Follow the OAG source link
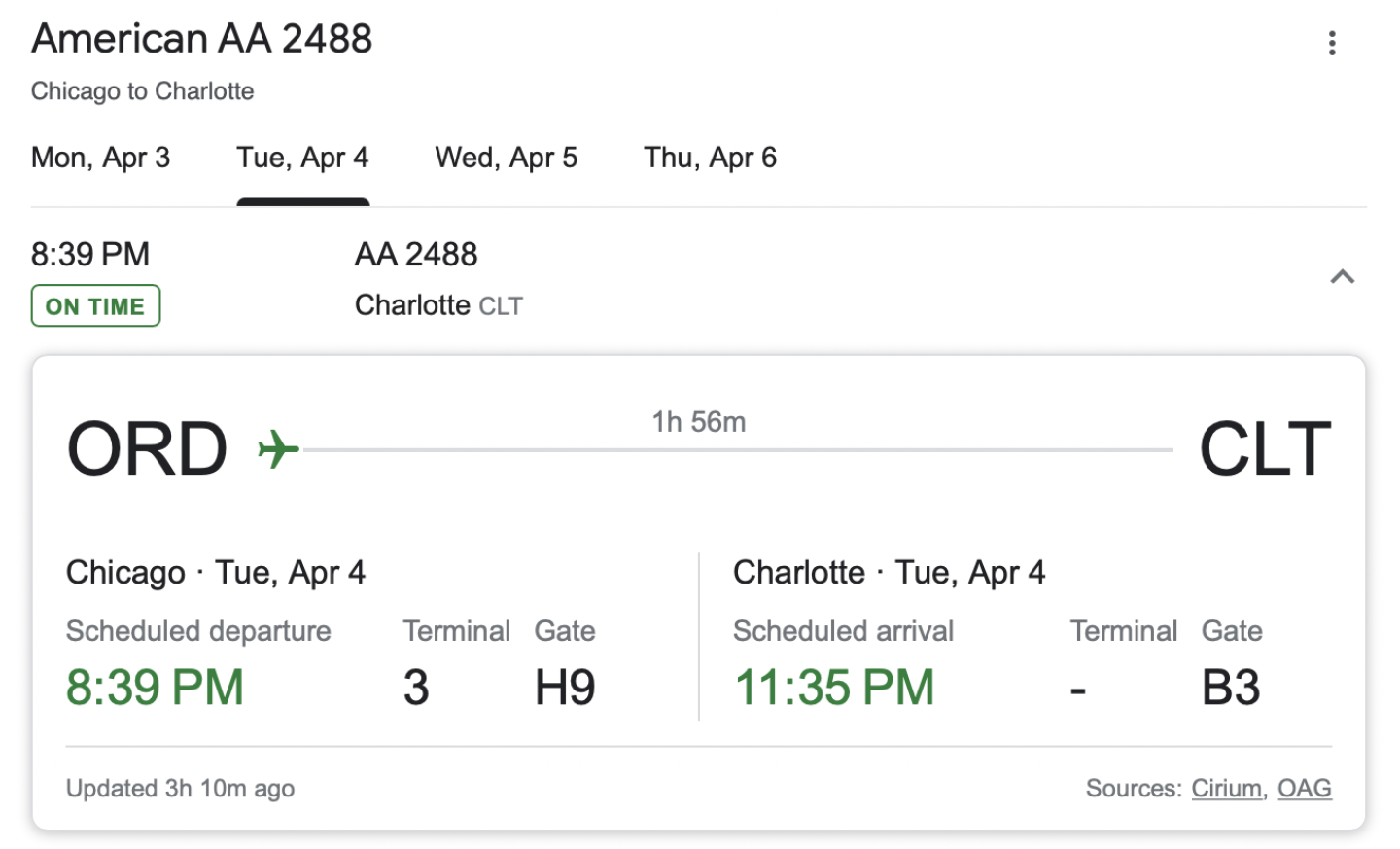This screenshot has width=1400, height=849. (1304, 788)
